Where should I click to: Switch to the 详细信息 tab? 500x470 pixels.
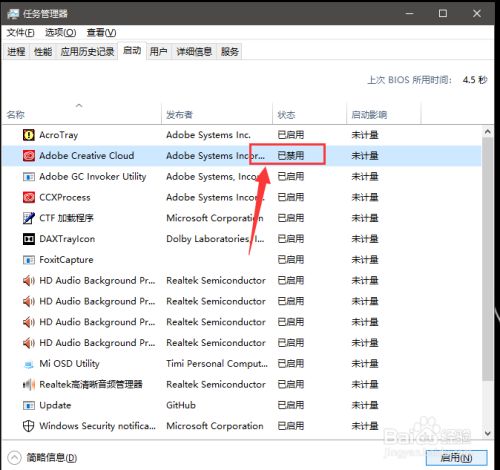point(194,52)
